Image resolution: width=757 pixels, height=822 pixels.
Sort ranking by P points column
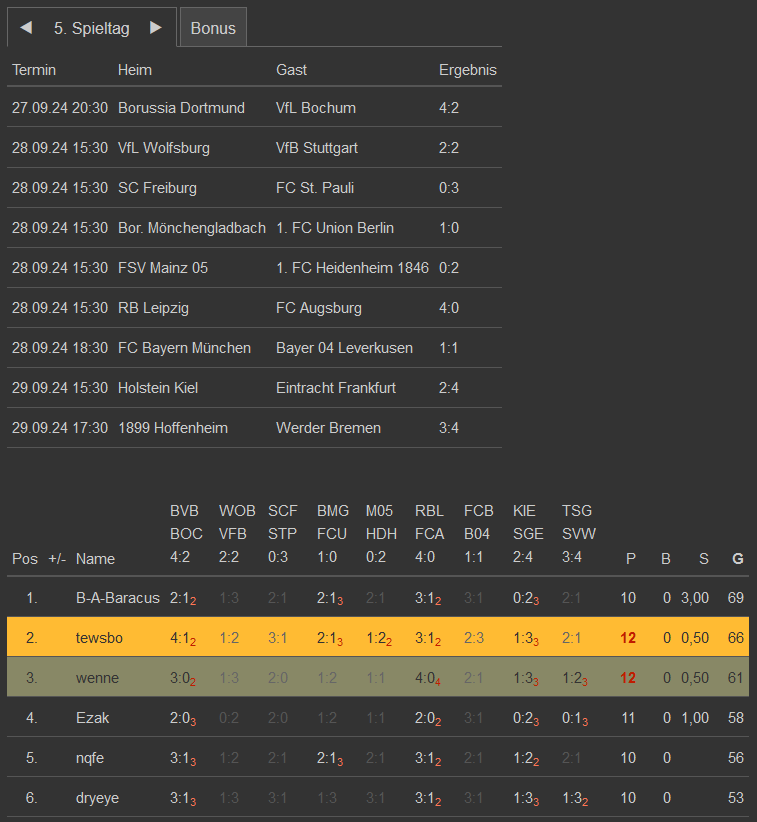point(630,559)
